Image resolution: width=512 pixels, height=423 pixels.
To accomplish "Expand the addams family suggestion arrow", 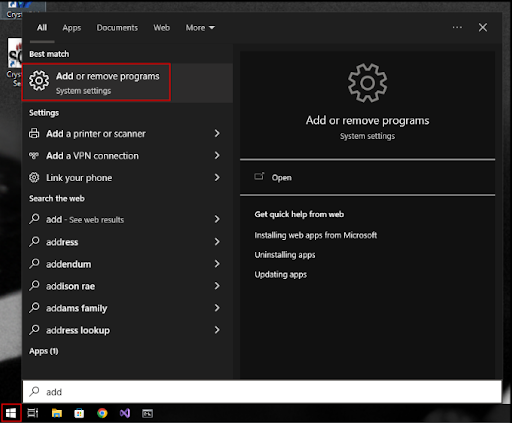I will (x=217, y=308).
